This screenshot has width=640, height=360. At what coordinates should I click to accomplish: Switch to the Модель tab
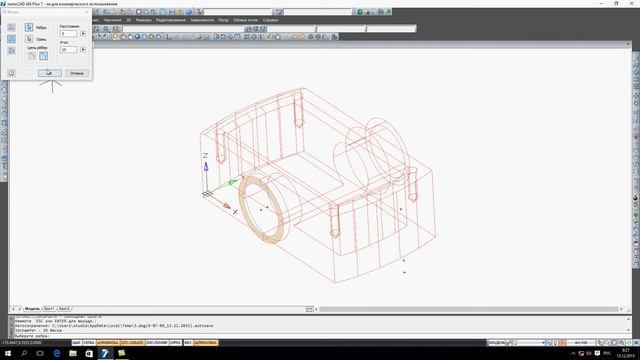pyautogui.click(x=32, y=309)
